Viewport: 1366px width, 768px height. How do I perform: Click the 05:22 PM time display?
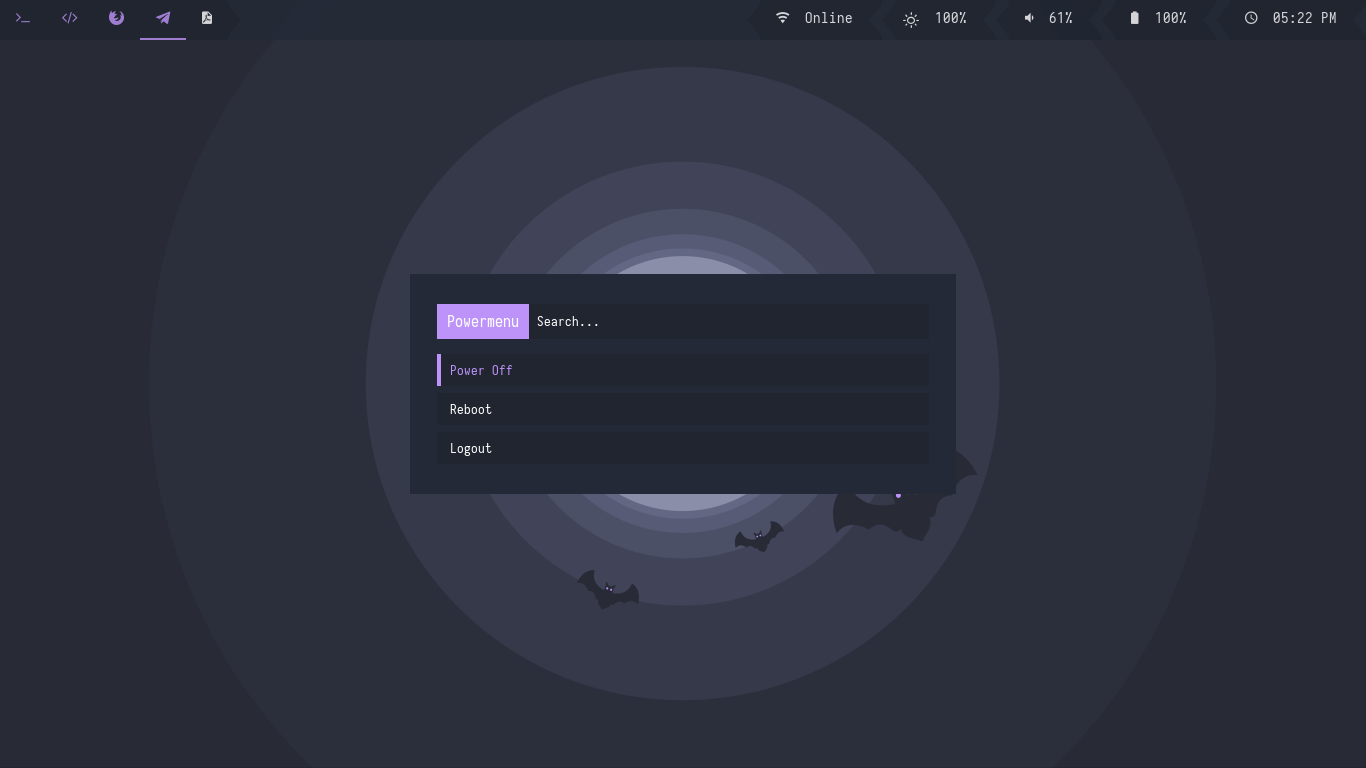click(1305, 18)
